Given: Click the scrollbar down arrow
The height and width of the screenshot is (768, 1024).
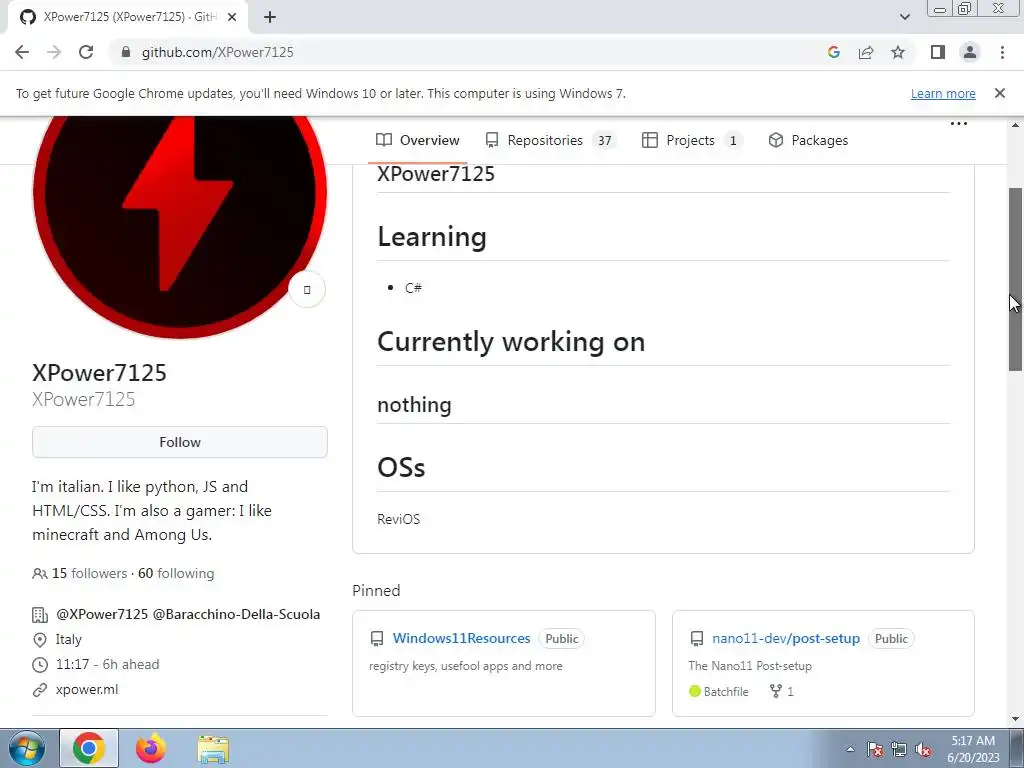Looking at the screenshot, I should coord(1016,719).
